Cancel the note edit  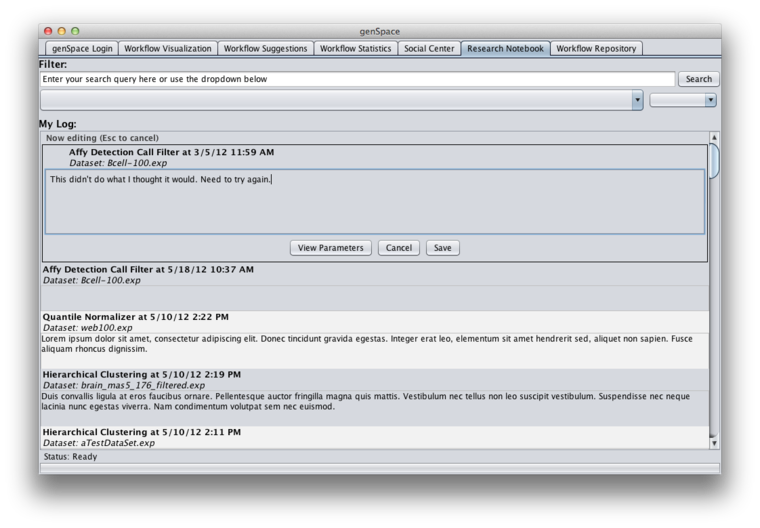pos(398,248)
